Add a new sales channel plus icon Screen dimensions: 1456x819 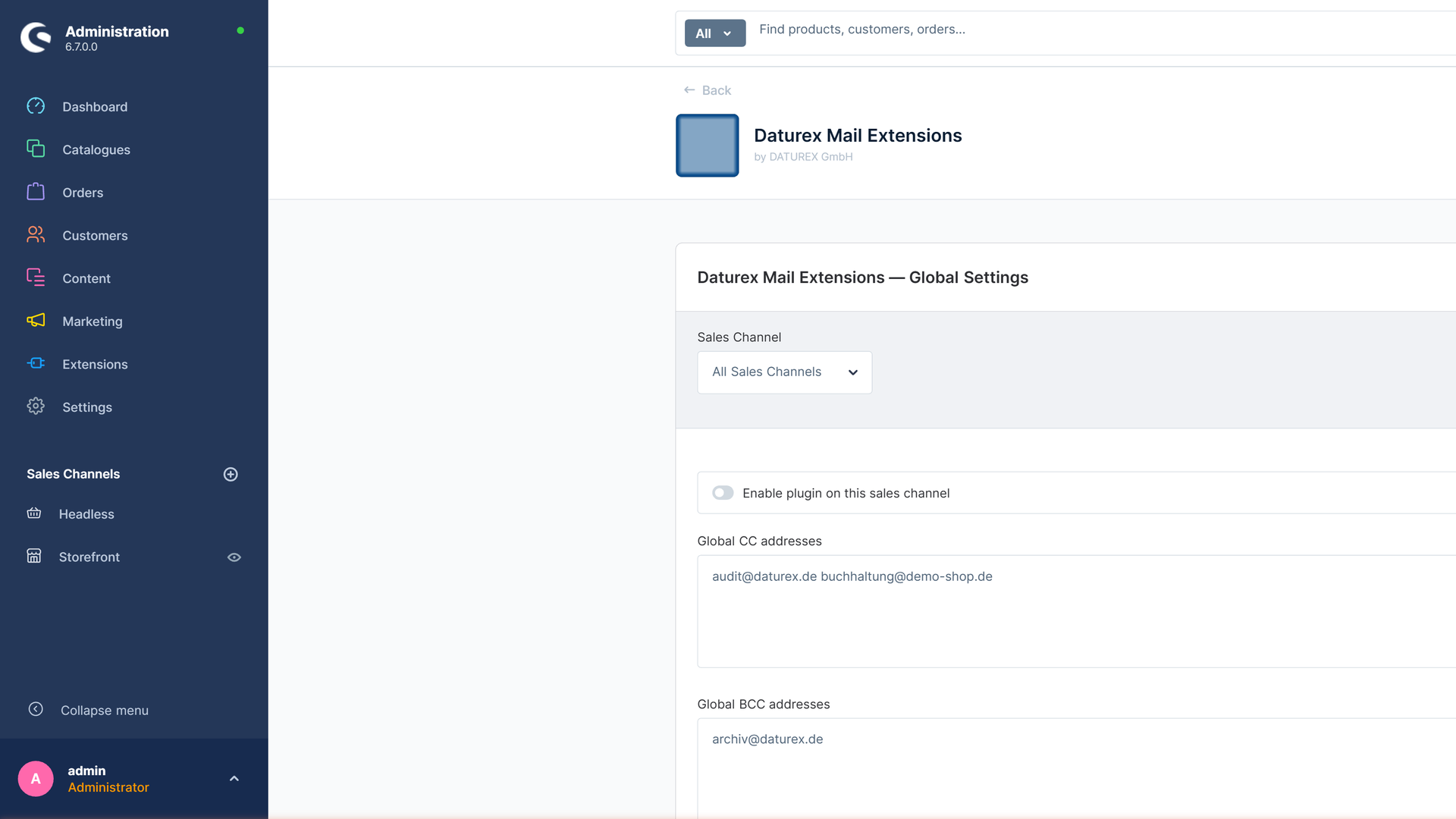(231, 474)
